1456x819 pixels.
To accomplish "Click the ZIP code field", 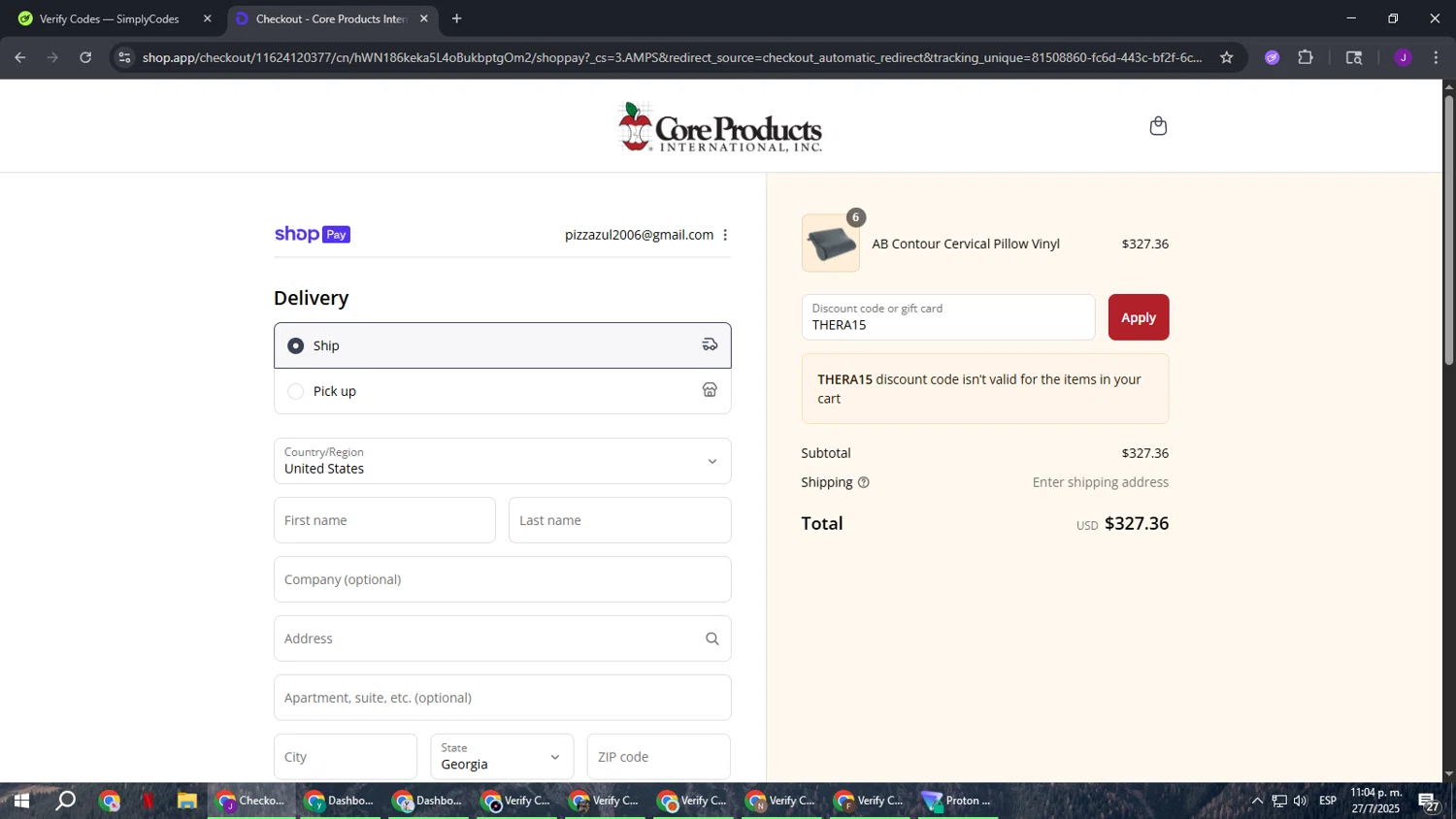I will (x=659, y=757).
